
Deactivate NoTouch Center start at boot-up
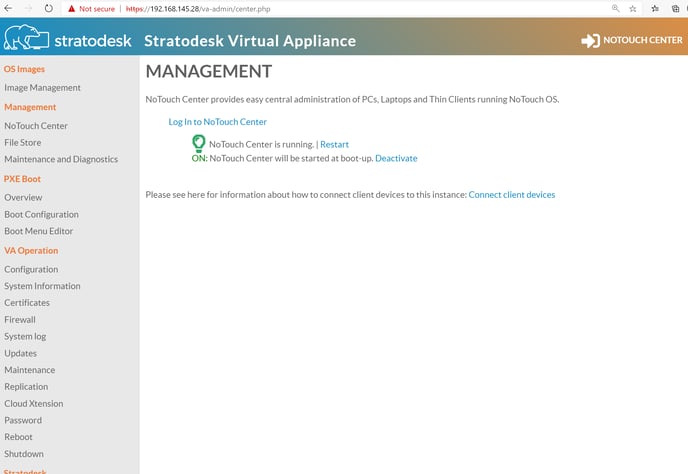[x=396, y=158]
